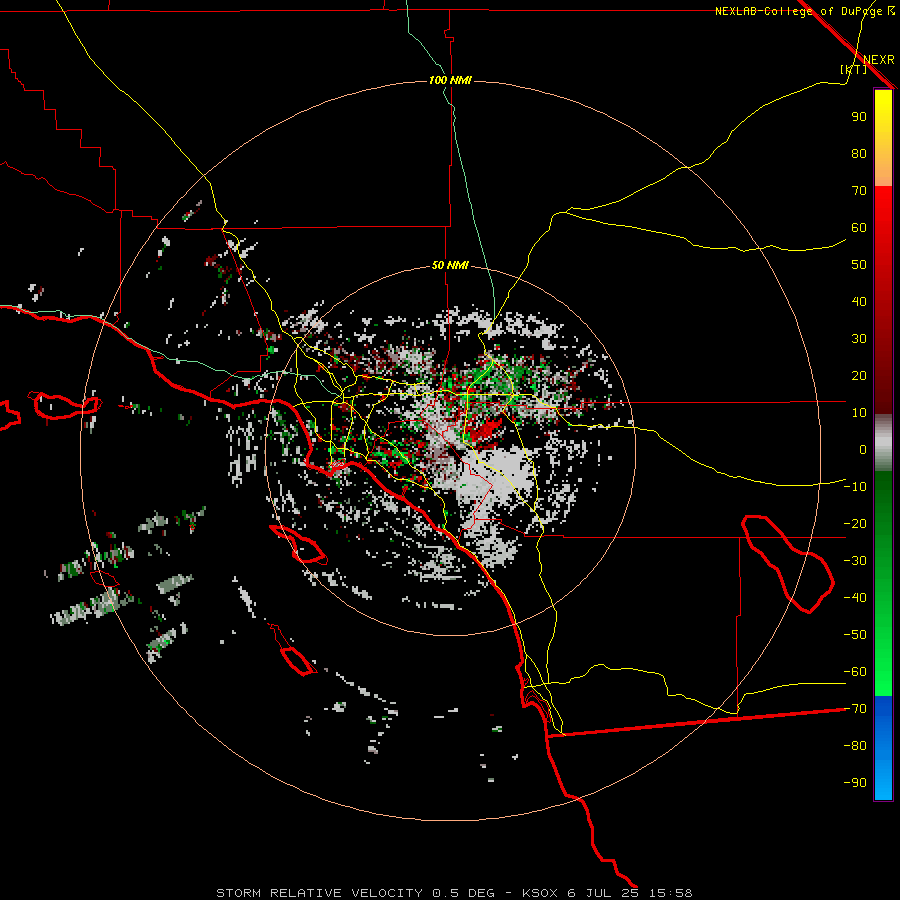The height and width of the screenshot is (900, 900).
Task: Click the '[KT]' units label
Action: 854,69
